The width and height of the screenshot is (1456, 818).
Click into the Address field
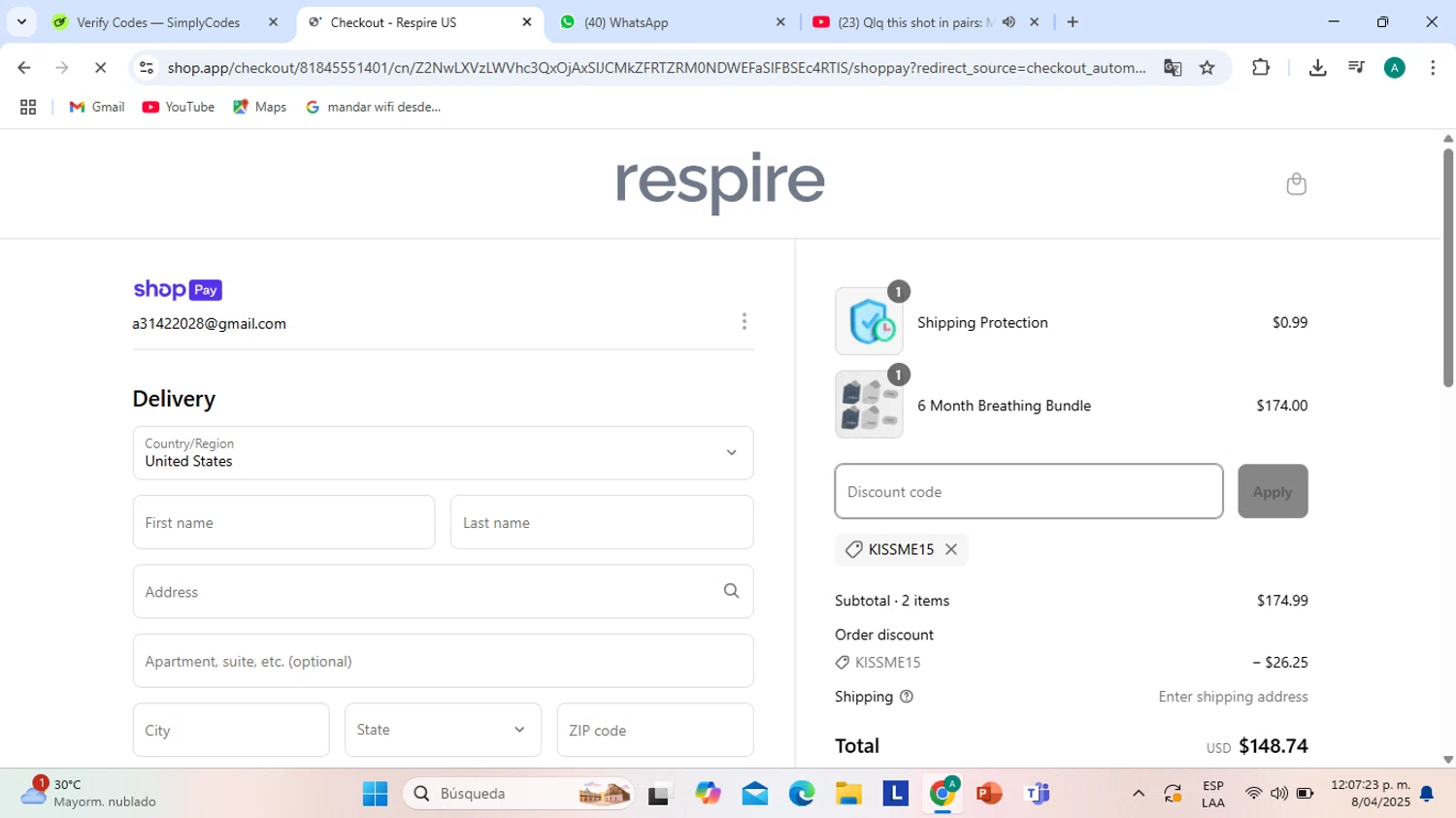tap(443, 591)
